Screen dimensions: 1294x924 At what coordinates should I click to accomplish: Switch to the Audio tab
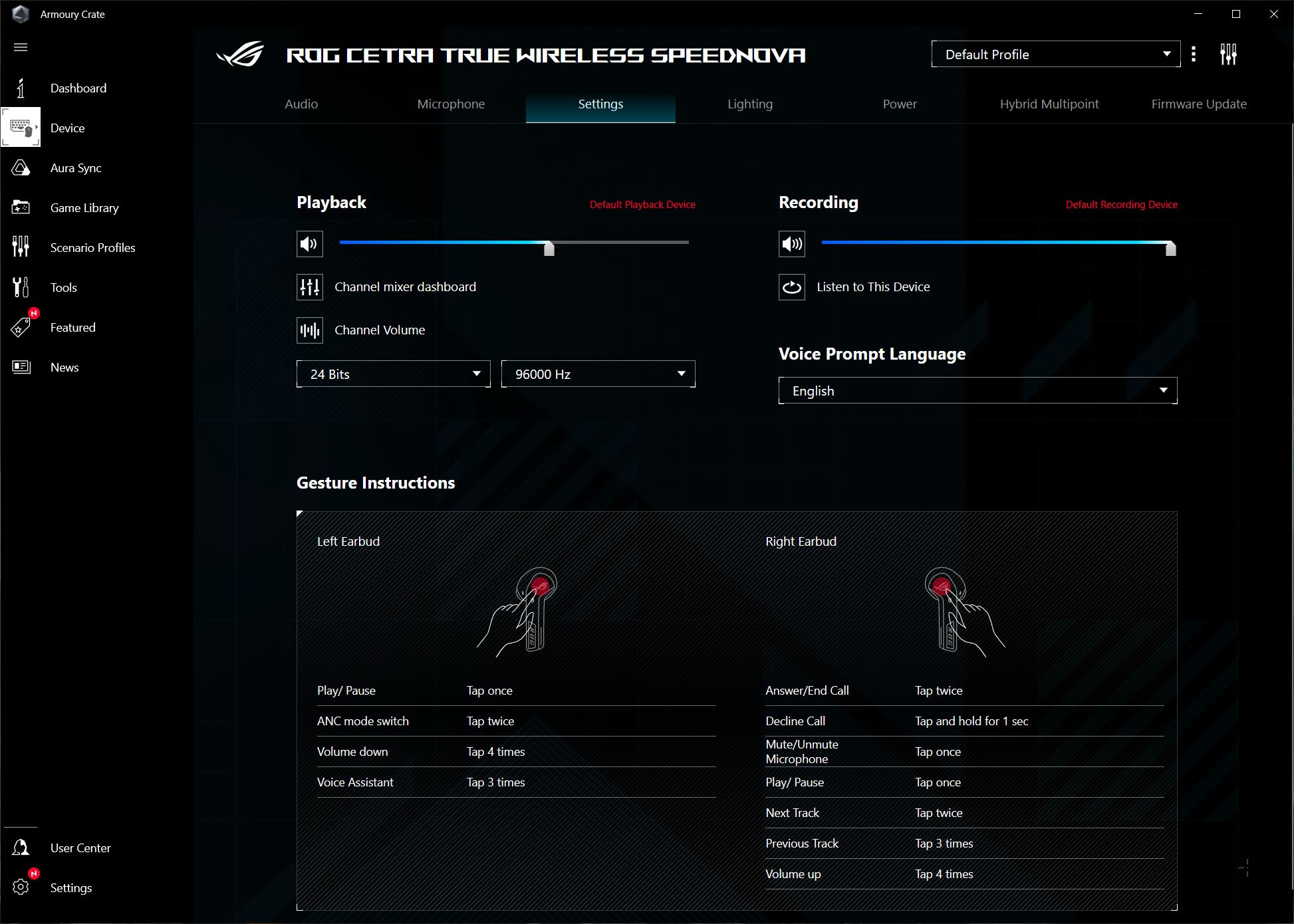pyautogui.click(x=301, y=104)
